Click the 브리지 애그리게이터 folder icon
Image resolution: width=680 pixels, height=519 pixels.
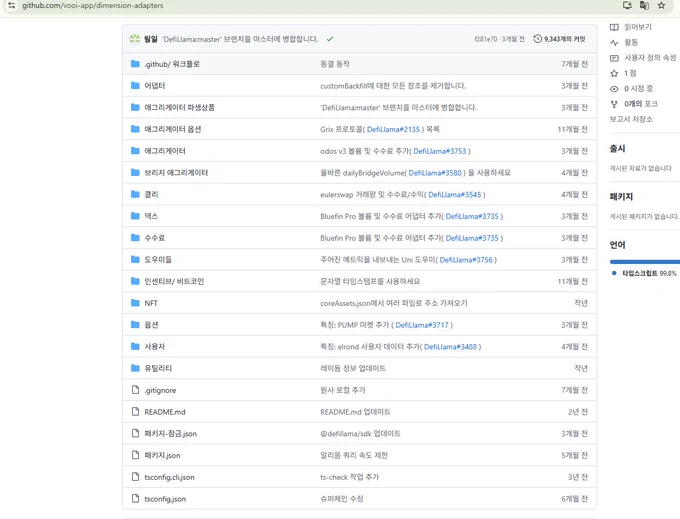coord(135,172)
